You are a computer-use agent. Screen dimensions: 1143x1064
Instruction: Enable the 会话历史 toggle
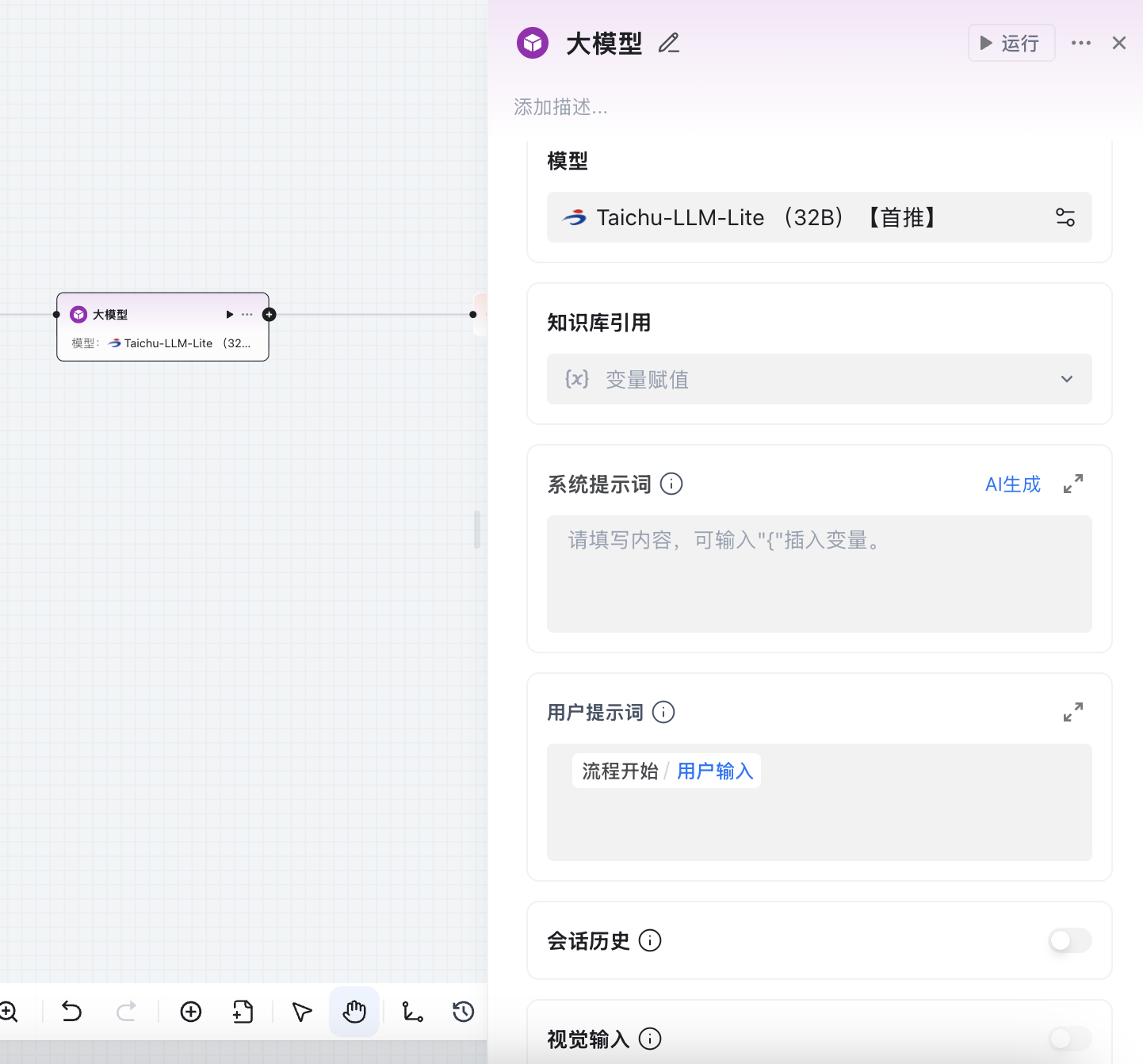[x=1070, y=940]
